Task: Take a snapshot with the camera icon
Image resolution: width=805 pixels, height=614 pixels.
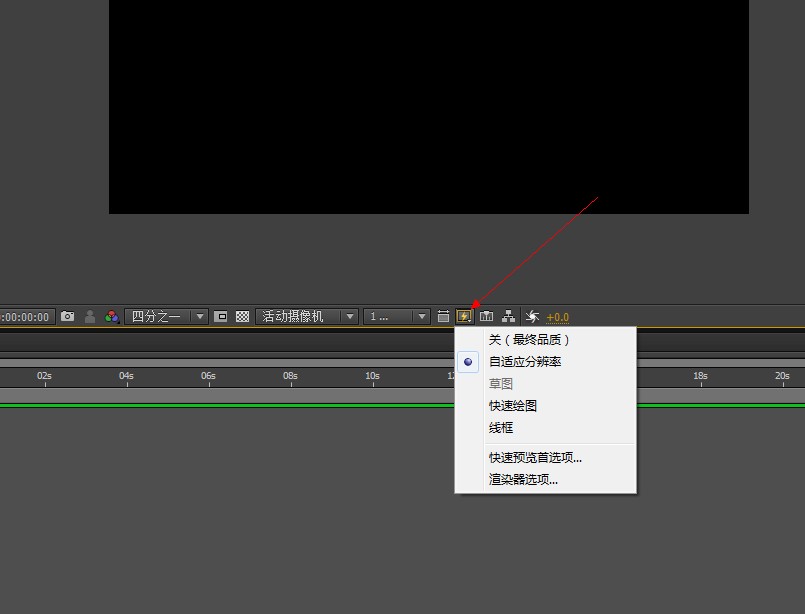Action: pyautogui.click(x=67, y=316)
